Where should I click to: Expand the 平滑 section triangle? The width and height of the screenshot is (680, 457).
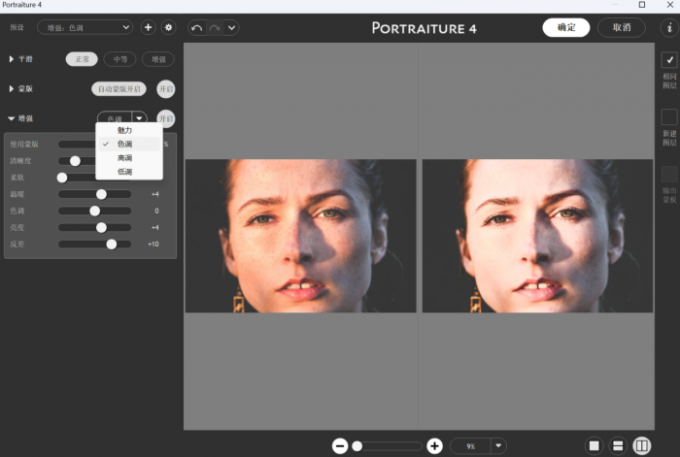click(11, 59)
